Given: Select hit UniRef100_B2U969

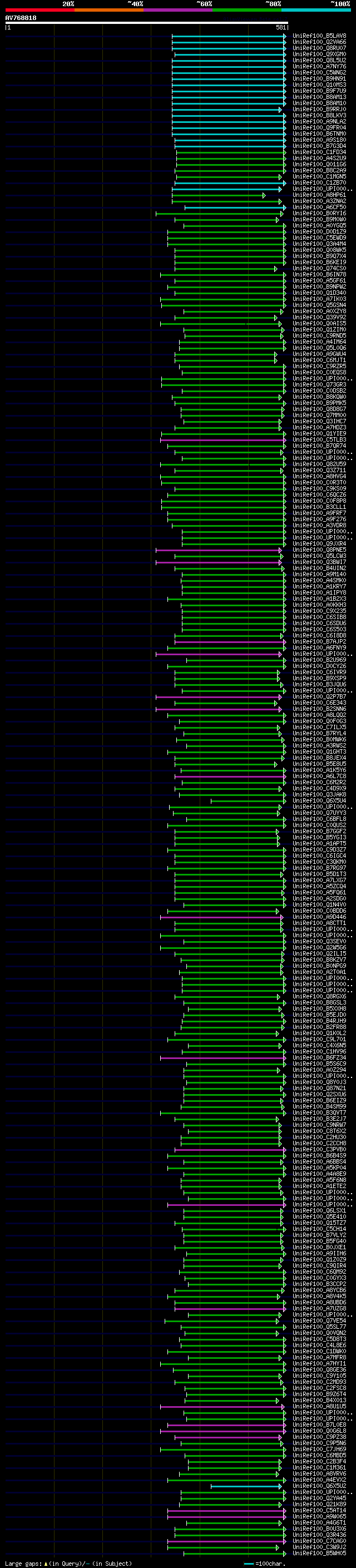Looking at the screenshot, I should click(319, 660).
